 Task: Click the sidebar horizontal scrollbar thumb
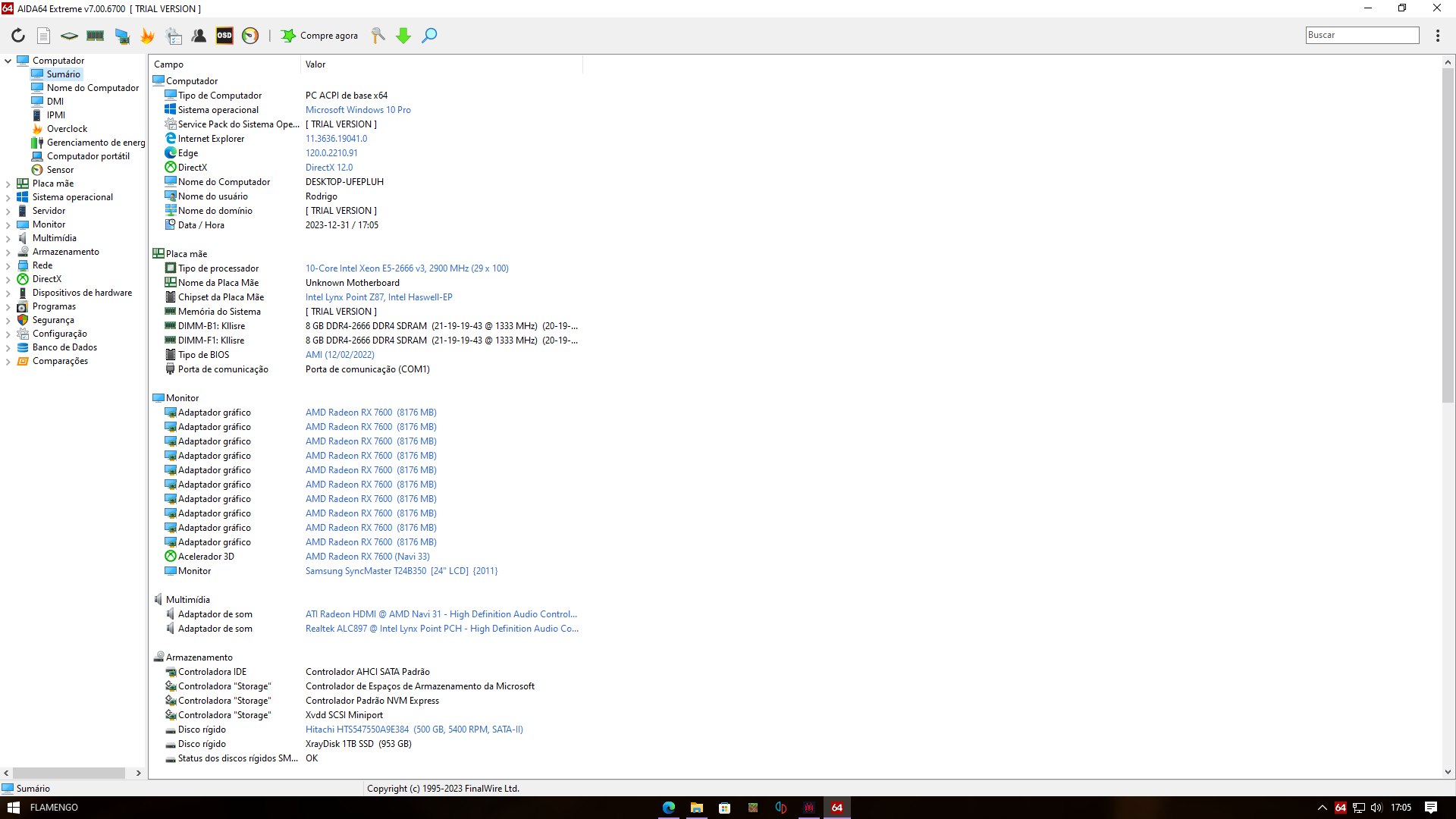[x=69, y=773]
